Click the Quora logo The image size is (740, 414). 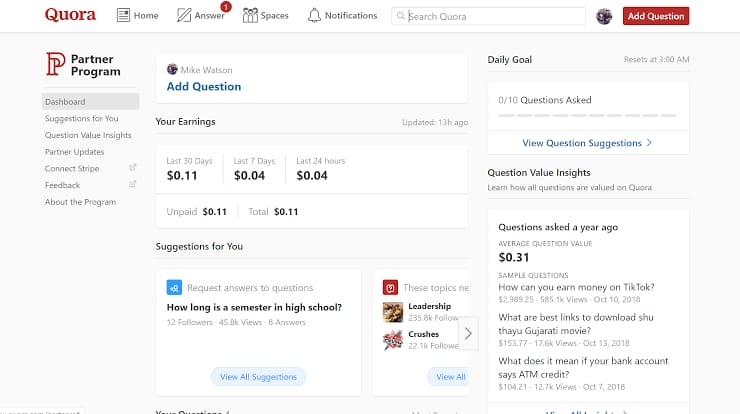(x=70, y=15)
